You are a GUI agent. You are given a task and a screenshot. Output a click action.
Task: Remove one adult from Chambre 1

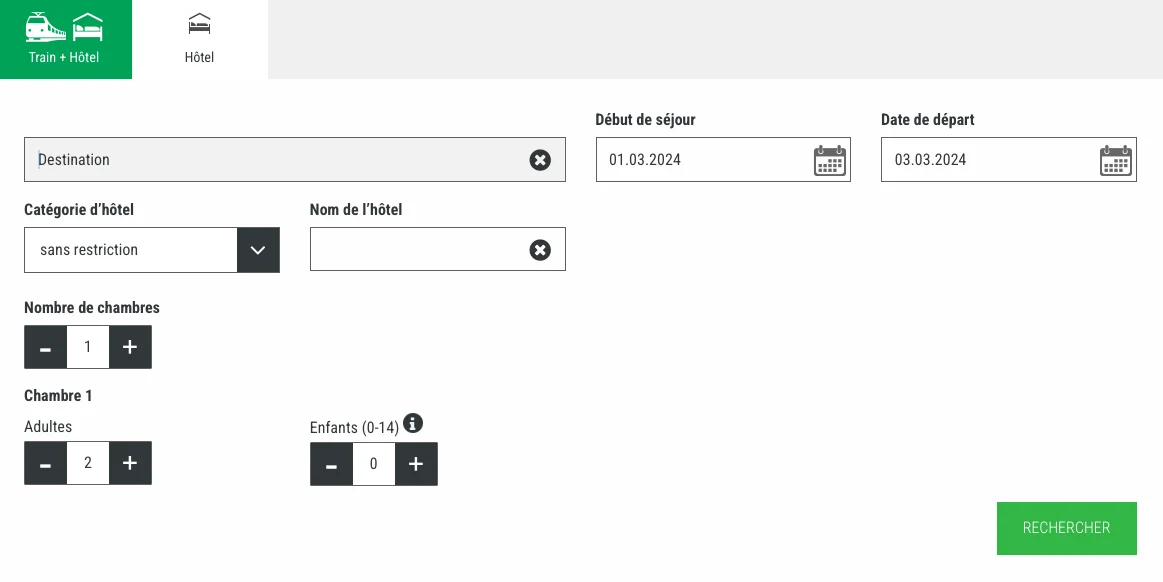(45, 463)
